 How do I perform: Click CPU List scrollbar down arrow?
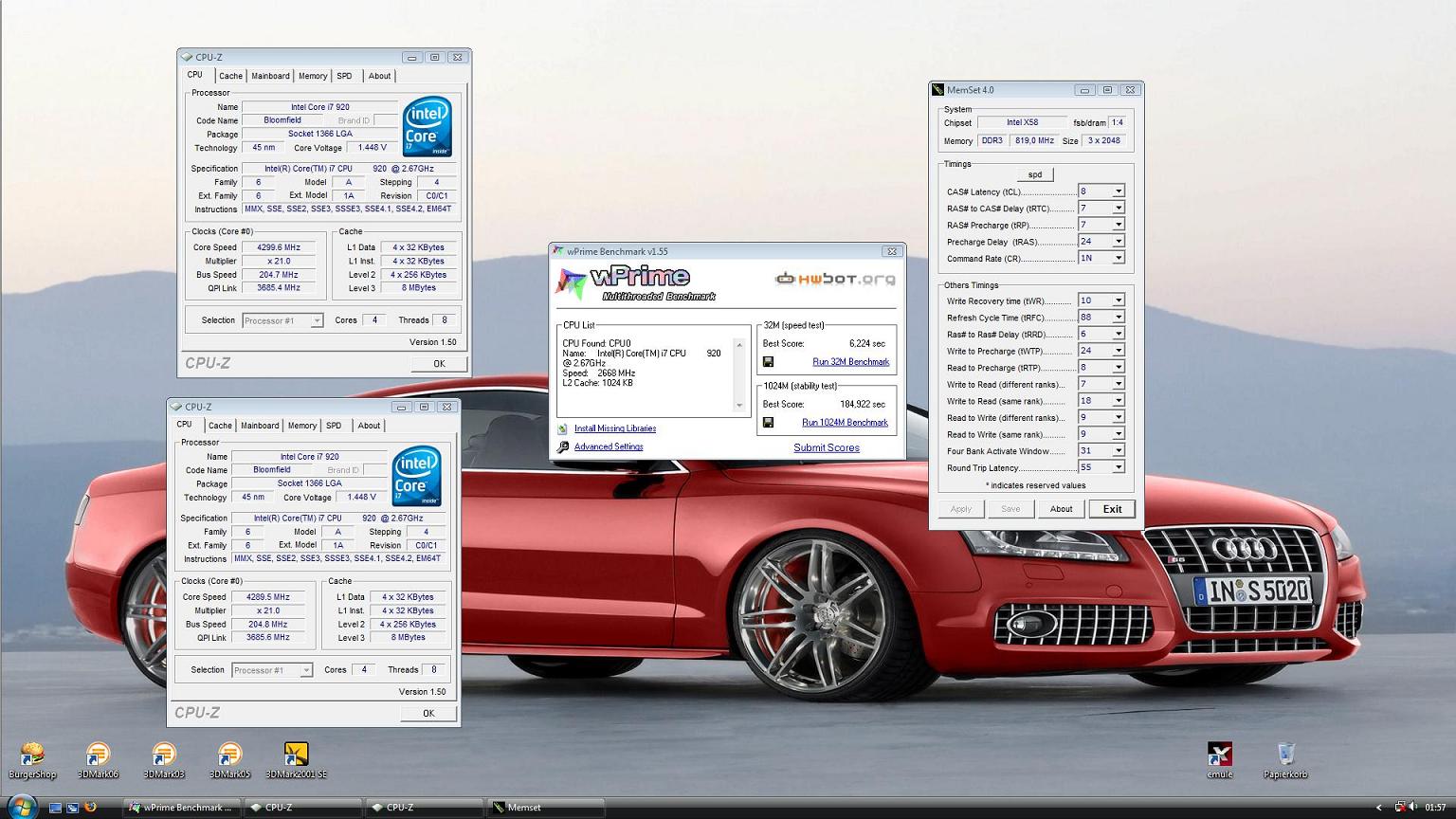point(740,406)
